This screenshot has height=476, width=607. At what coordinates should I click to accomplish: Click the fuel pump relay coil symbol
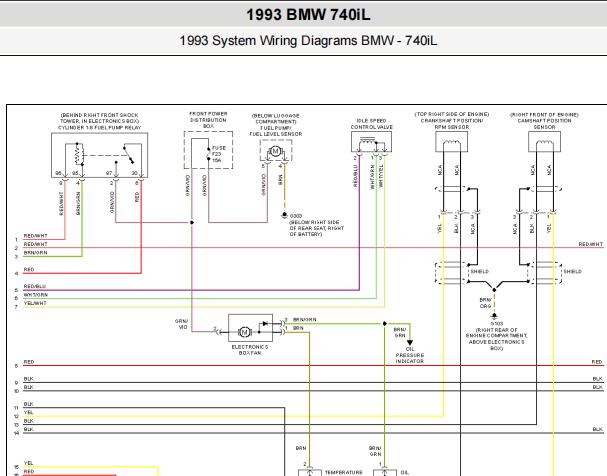[78, 156]
